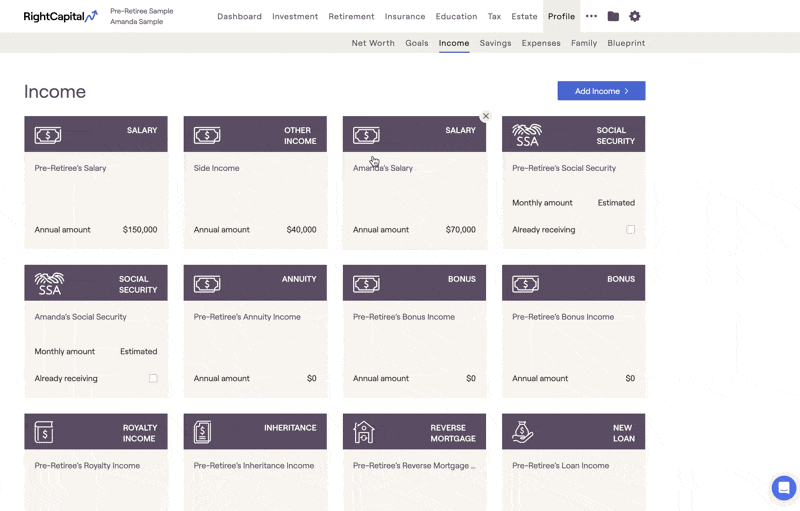
Task: Select the Income tab
Action: click(x=454, y=43)
